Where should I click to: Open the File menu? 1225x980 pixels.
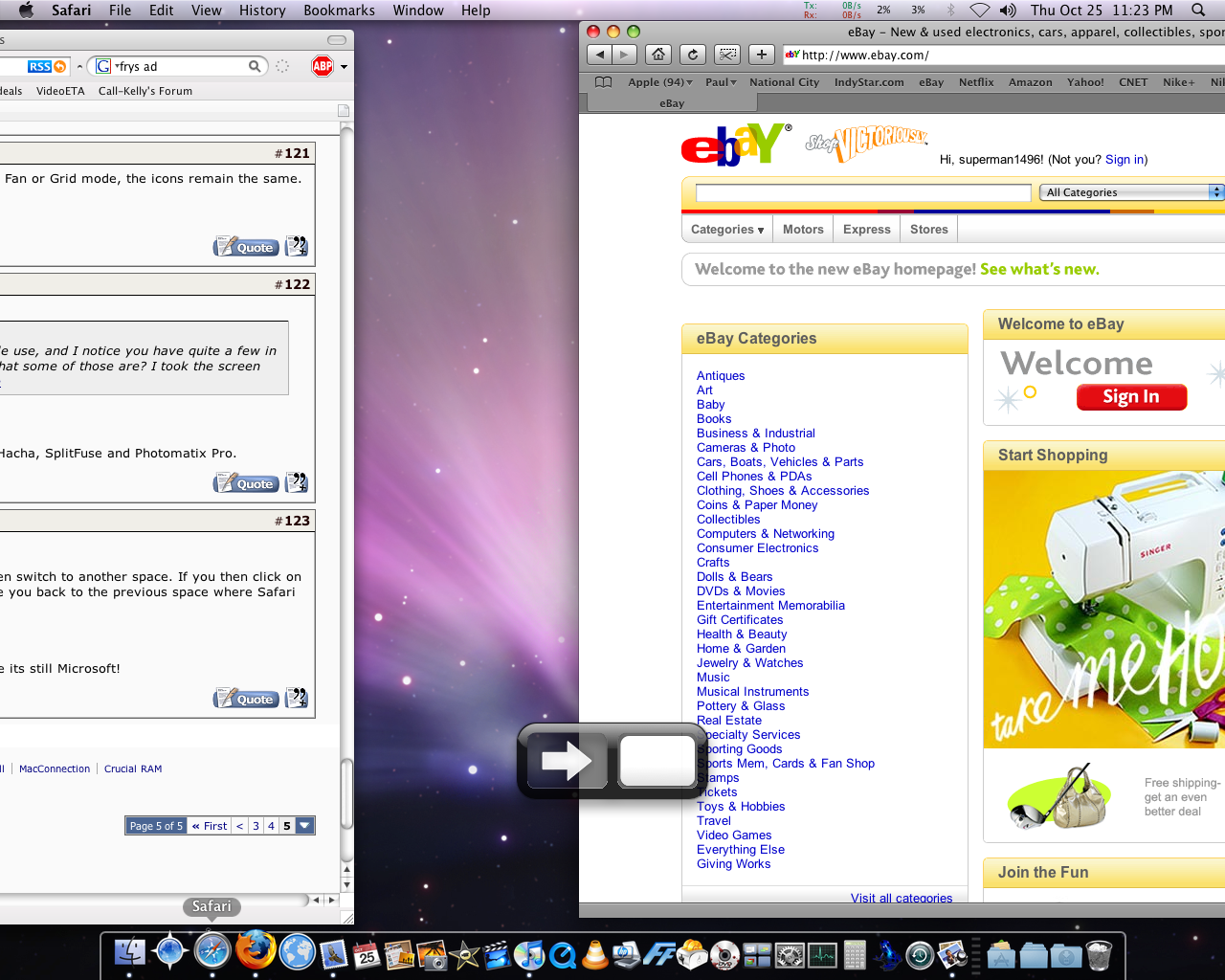(120, 10)
